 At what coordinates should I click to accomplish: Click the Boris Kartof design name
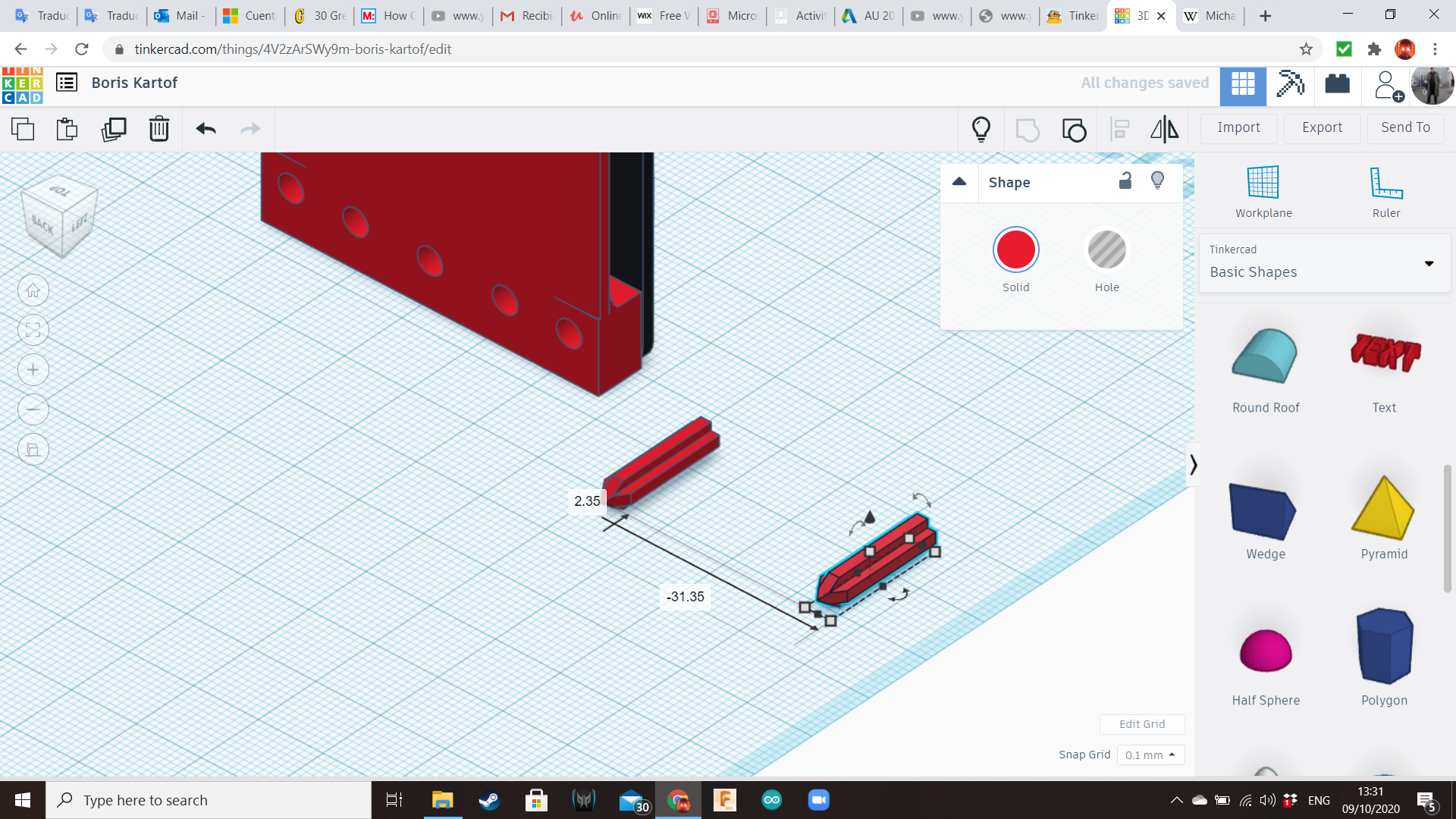pos(134,83)
